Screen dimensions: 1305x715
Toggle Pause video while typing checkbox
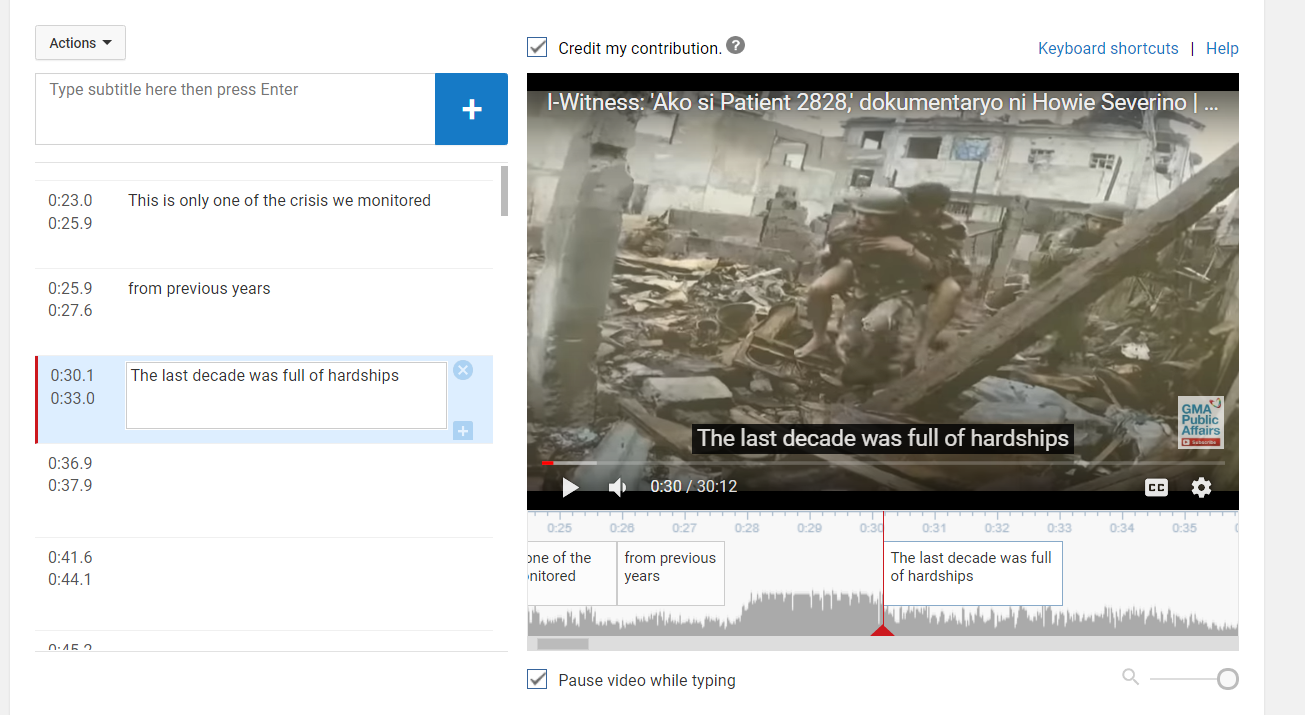pos(537,680)
